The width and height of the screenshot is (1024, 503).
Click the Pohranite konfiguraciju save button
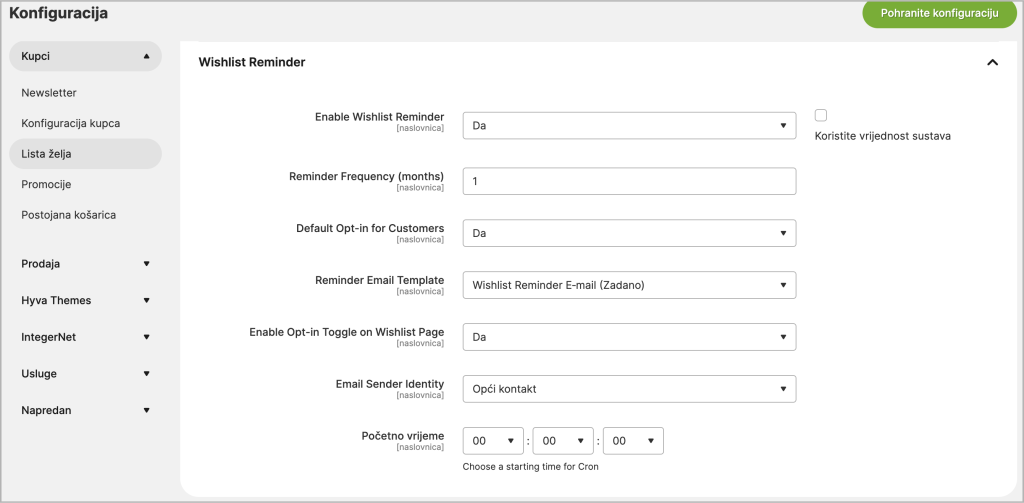click(940, 14)
